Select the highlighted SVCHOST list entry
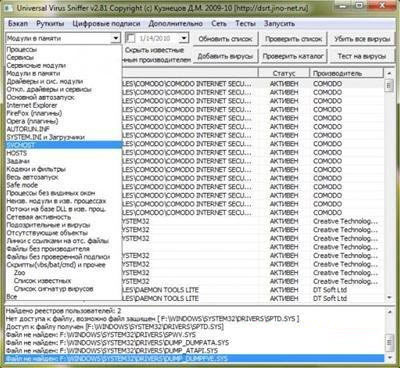 (x=63, y=145)
